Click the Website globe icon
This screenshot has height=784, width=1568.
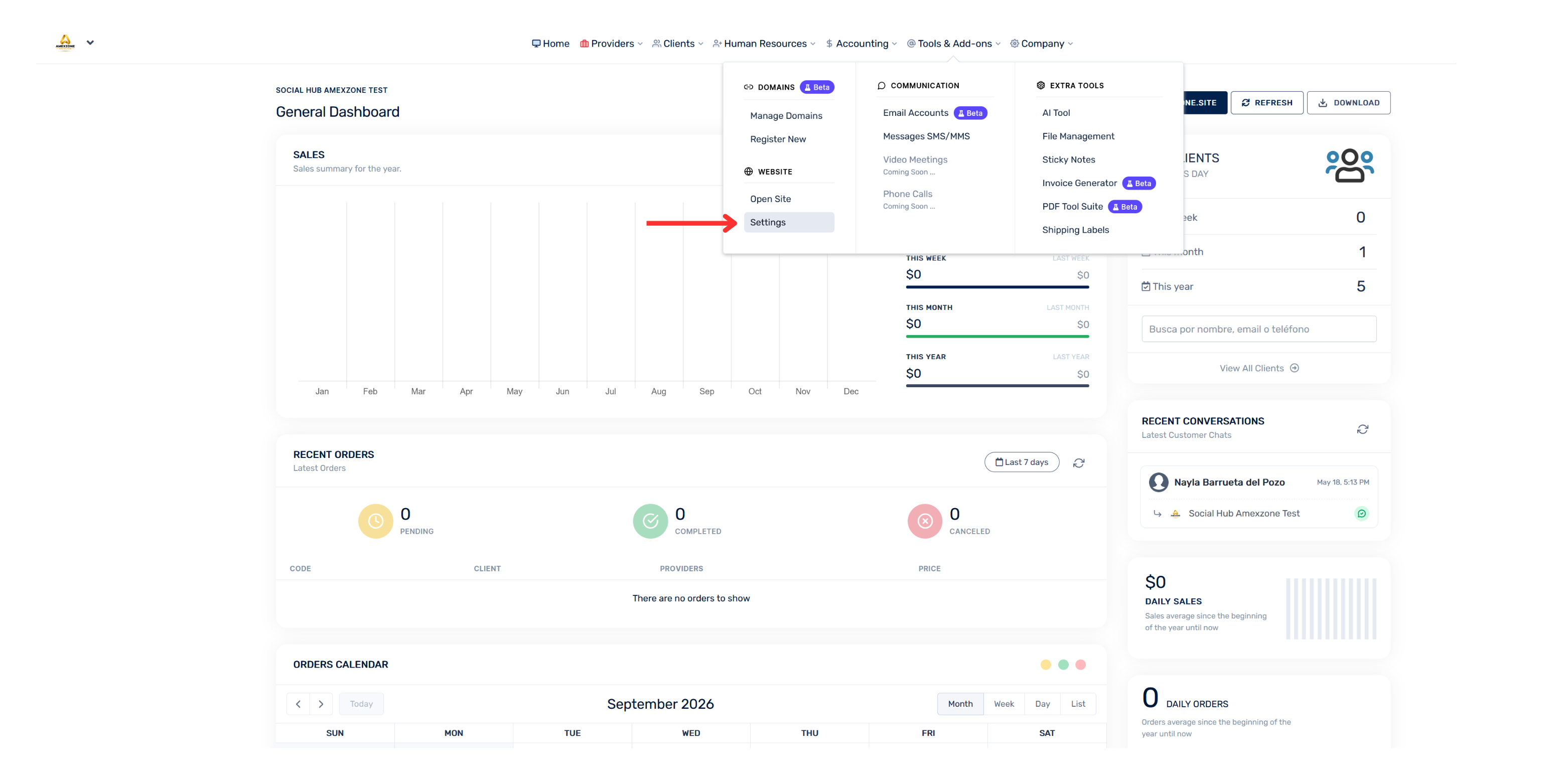click(x=749, y=172)
